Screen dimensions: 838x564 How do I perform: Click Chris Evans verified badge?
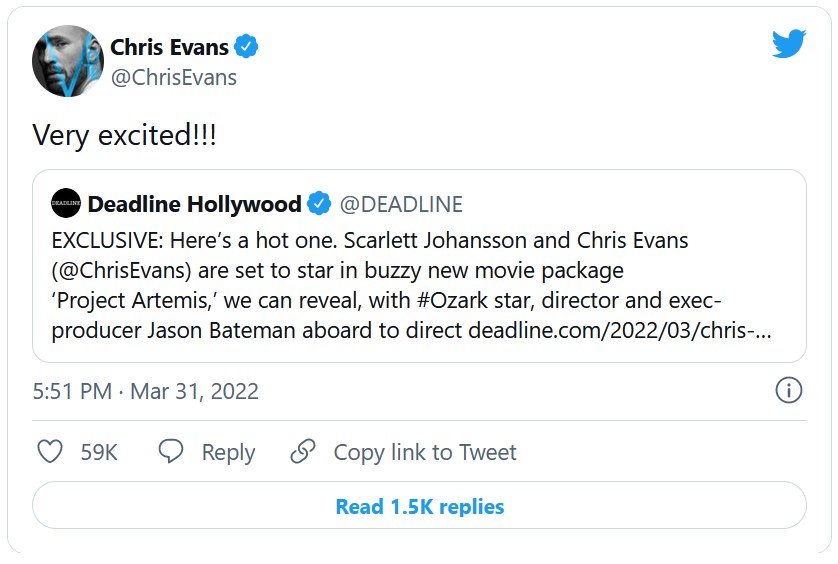247,47
